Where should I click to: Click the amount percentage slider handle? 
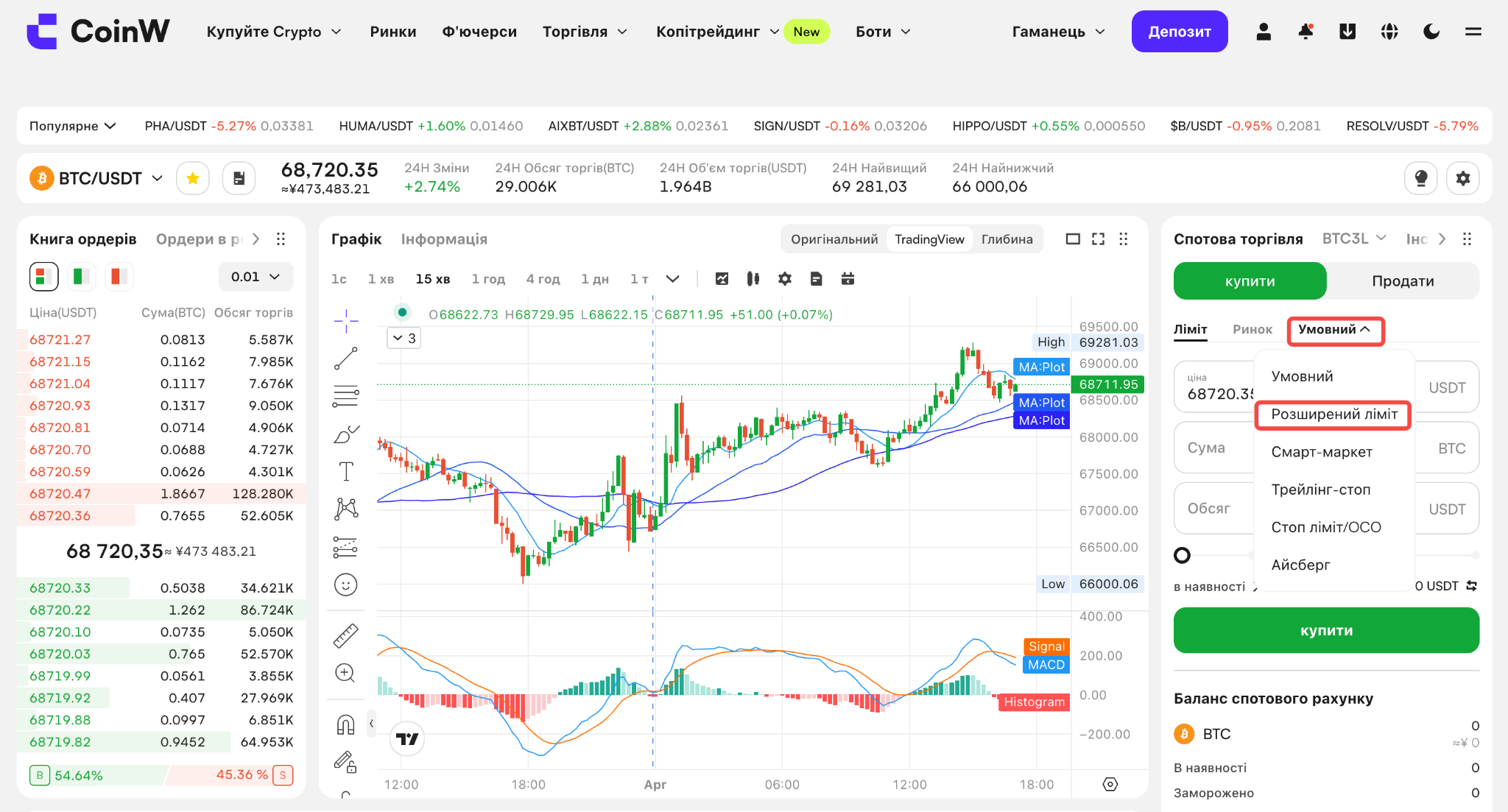coord(1182,555)
